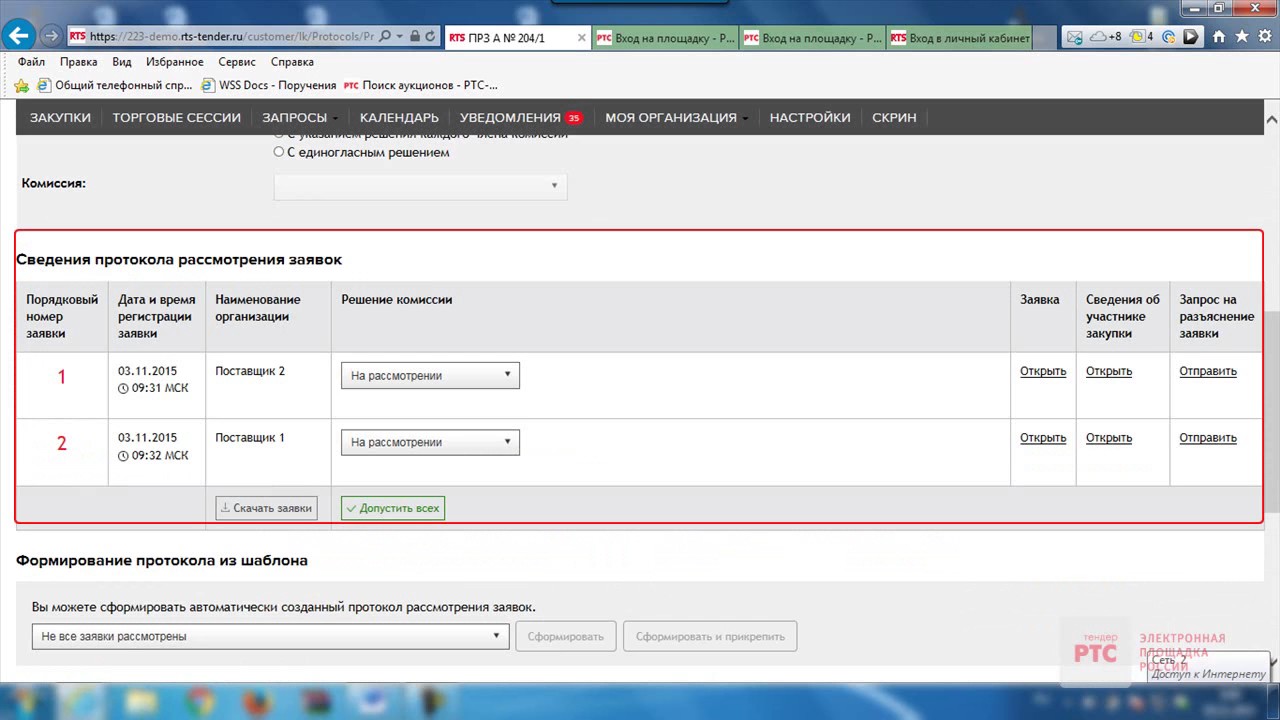The width and height of the screenshot is (1280, 720).
Task: Send clarification request to Поставщик 1
Action: (x=1208, y=438)
